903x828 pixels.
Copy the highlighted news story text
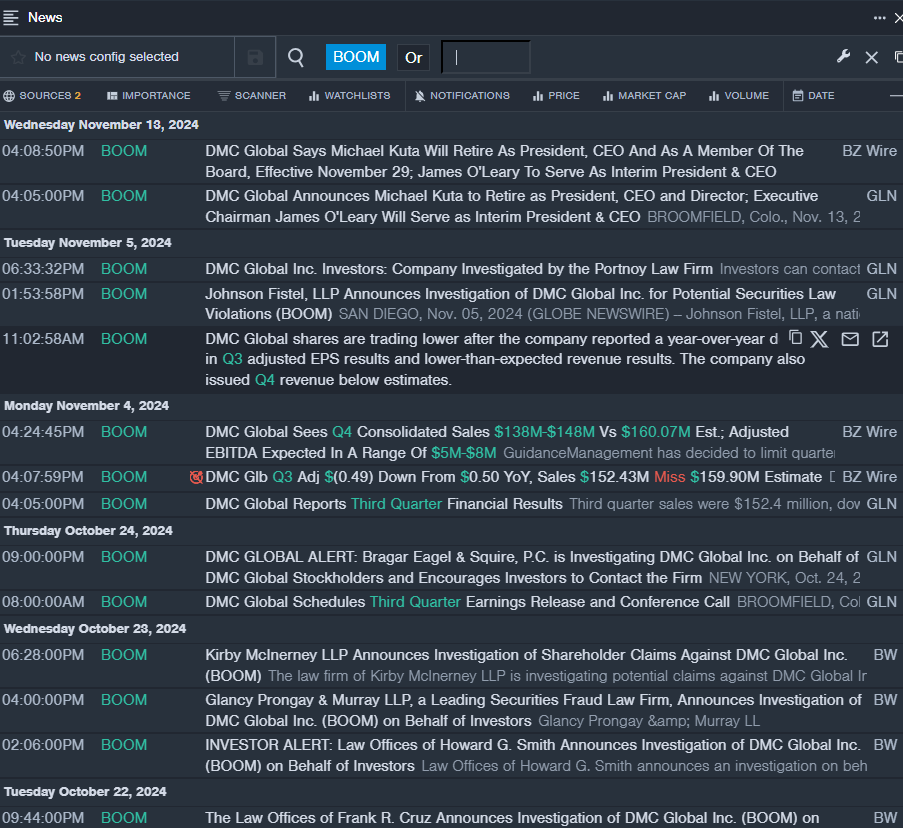pyautogui.click(x=796, y=339)
